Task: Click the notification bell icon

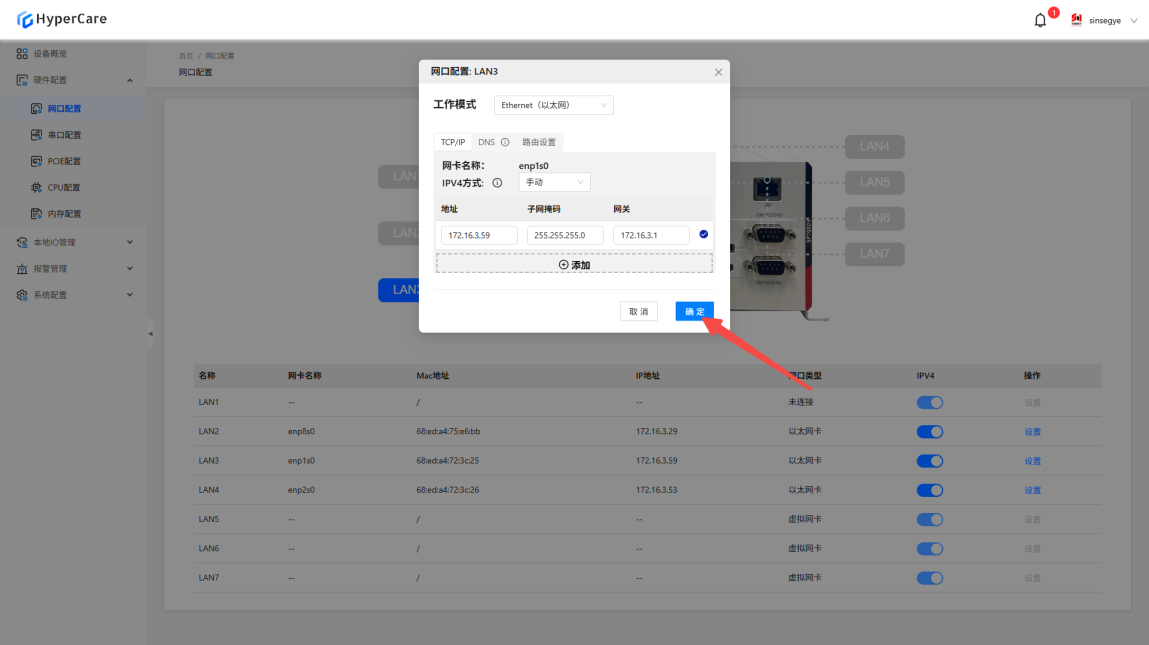Action: (1040, 20)
